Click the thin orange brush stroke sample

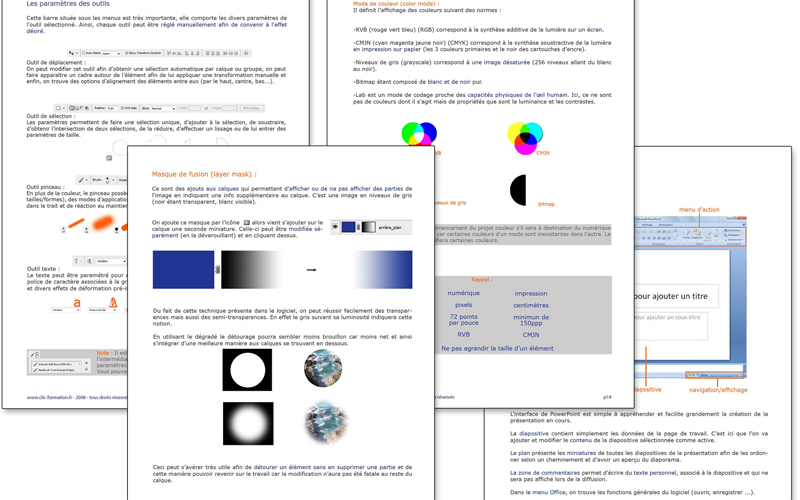pos(76,223)
